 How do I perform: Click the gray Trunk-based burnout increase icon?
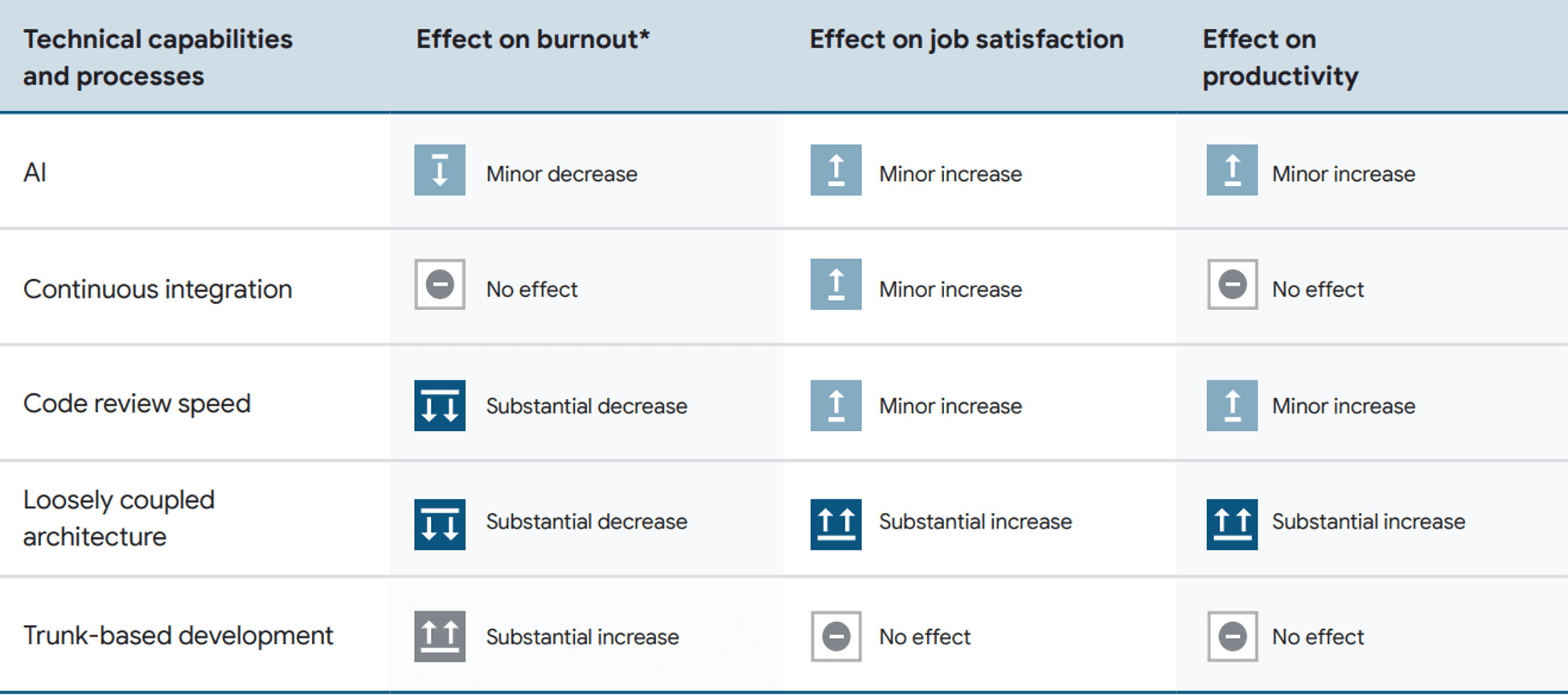pos(440,636)
